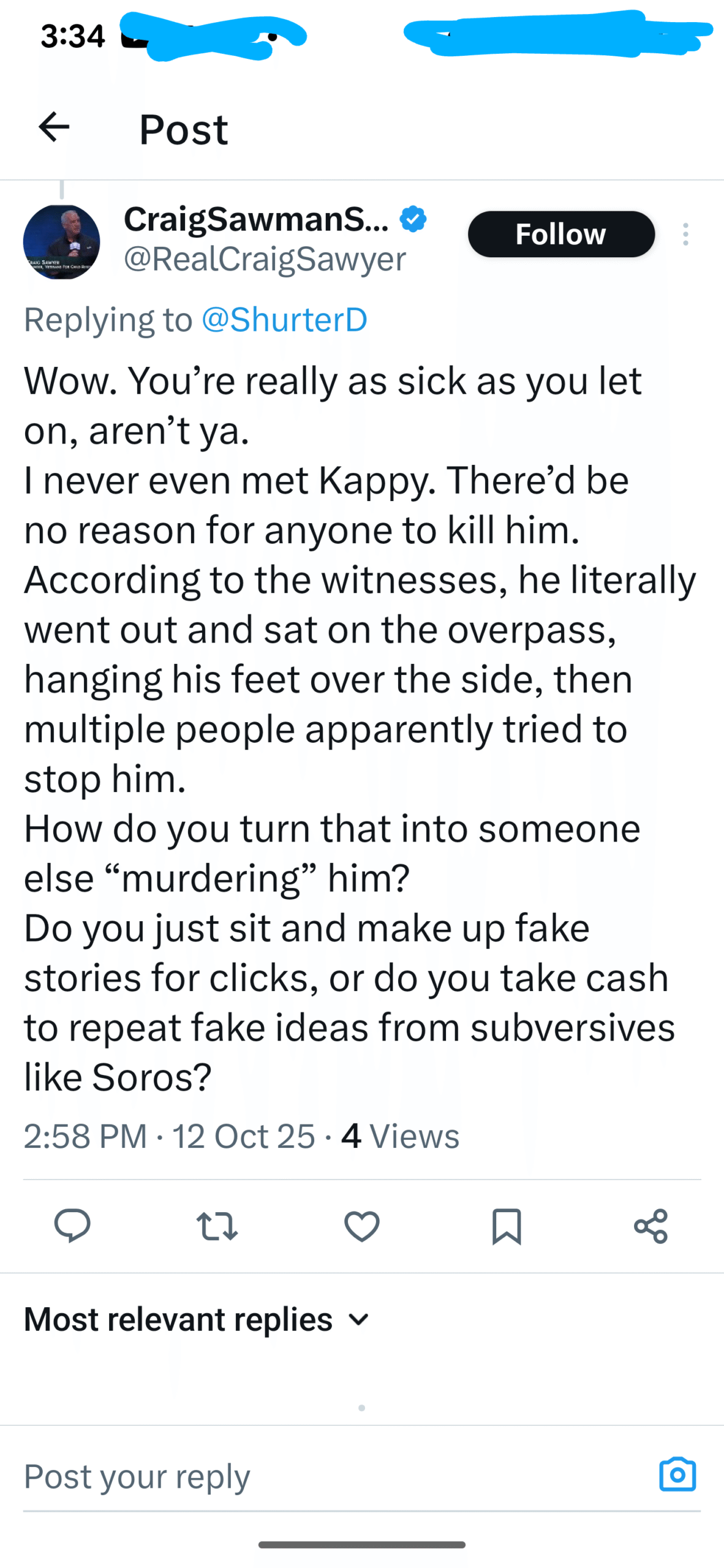Like the post with the heart

coord(362,1226)
